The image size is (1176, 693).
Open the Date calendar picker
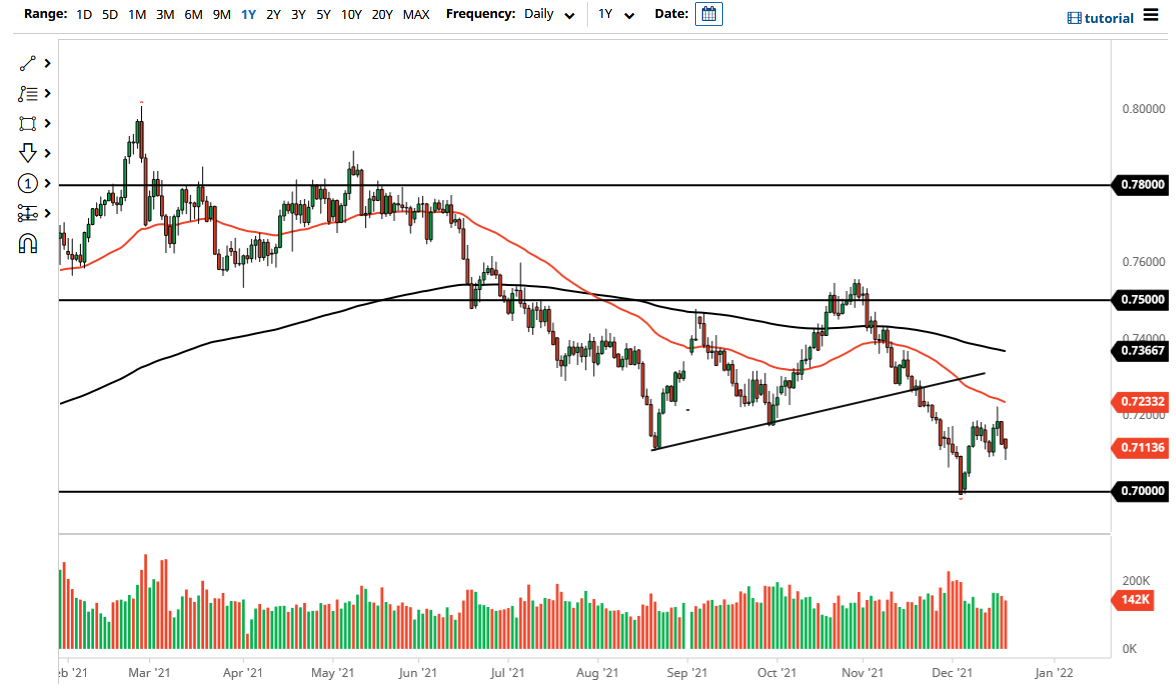pos(708,15)
